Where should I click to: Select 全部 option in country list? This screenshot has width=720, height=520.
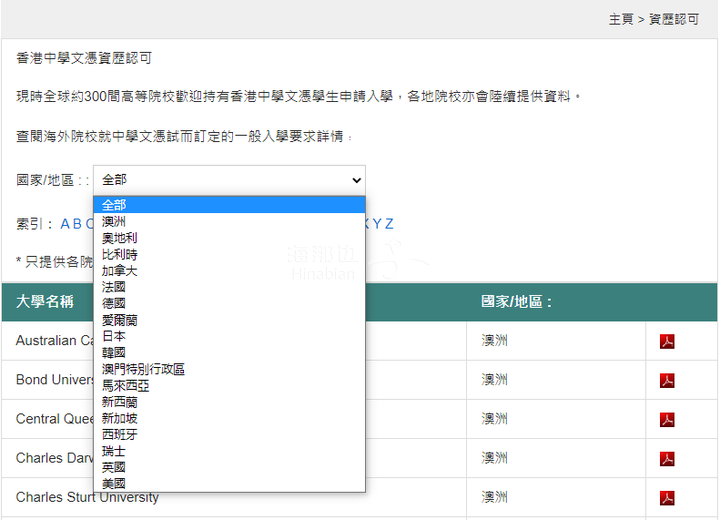tap(230, 205)
